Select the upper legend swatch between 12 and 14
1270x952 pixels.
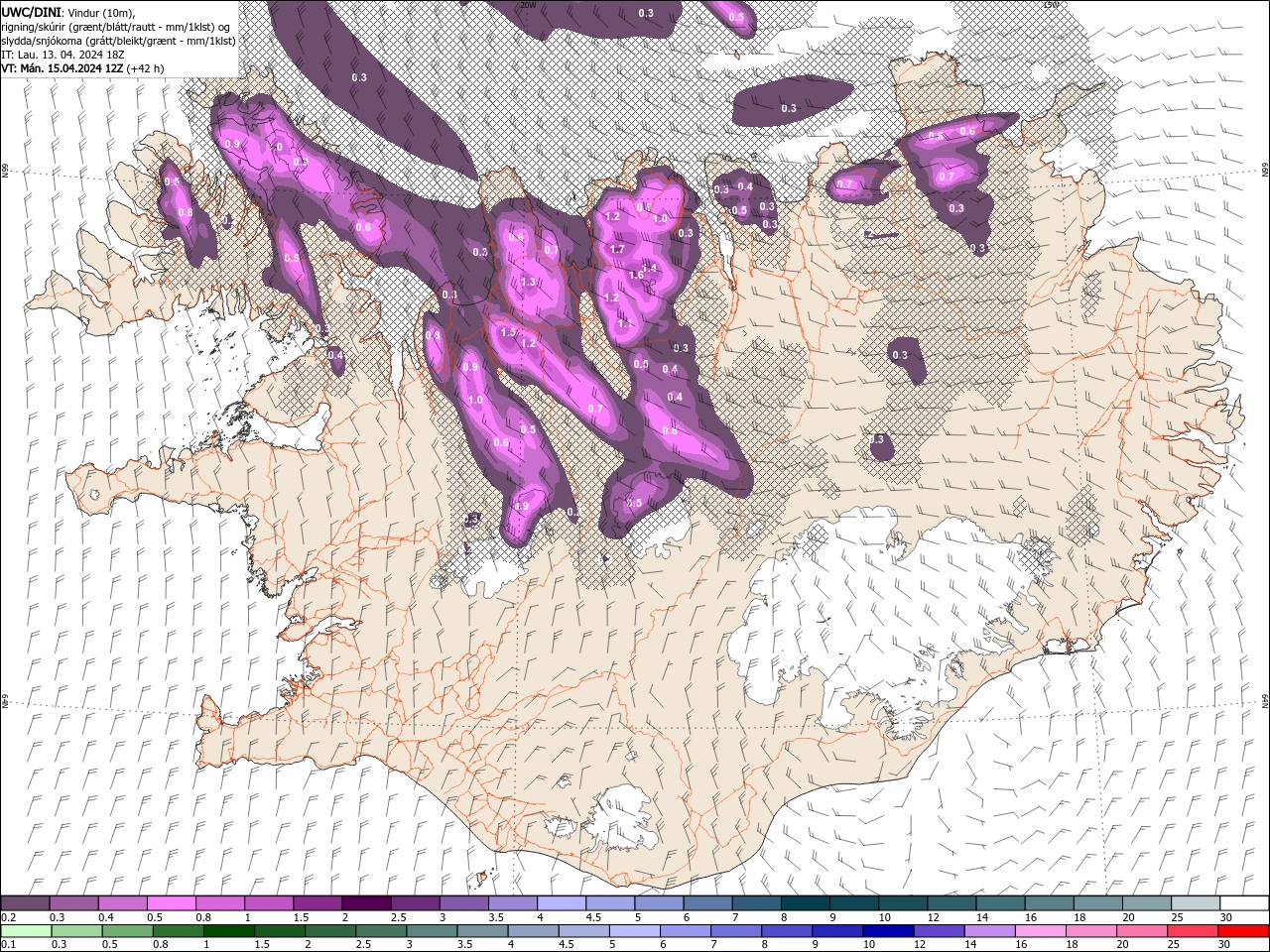pos(951,902)
